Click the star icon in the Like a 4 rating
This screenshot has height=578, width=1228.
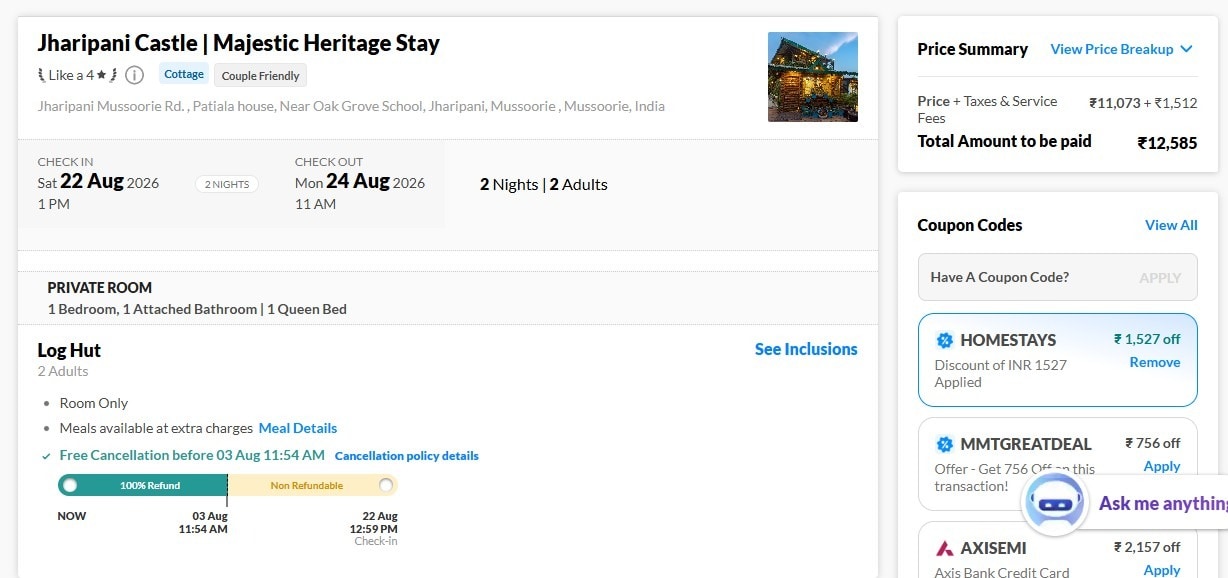101,75
